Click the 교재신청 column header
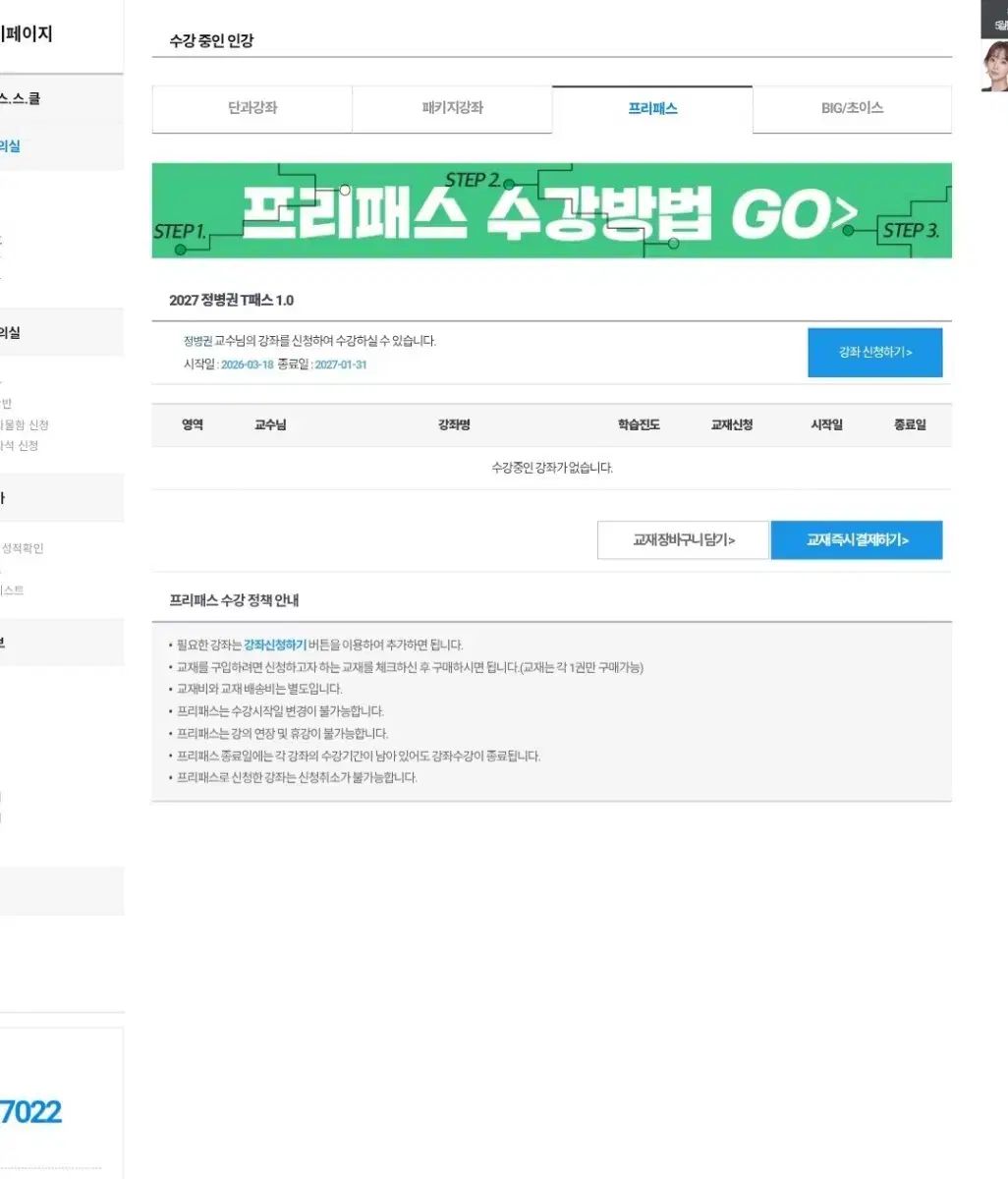1008x1179 pixels. pyautogui.click(x=732, y=424)
